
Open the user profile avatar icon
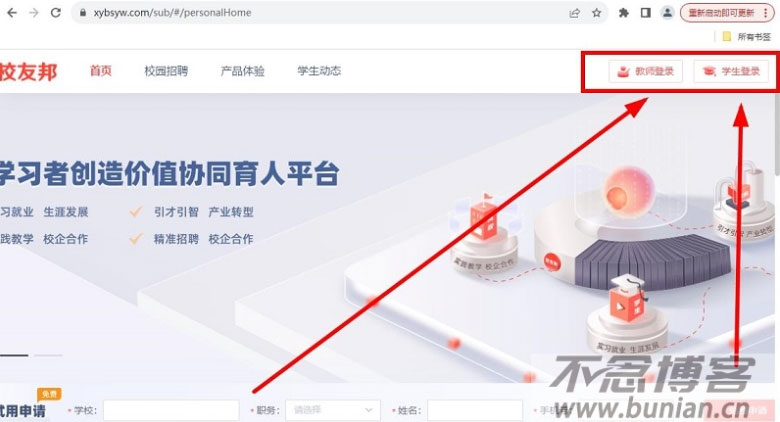pos(667,13)
